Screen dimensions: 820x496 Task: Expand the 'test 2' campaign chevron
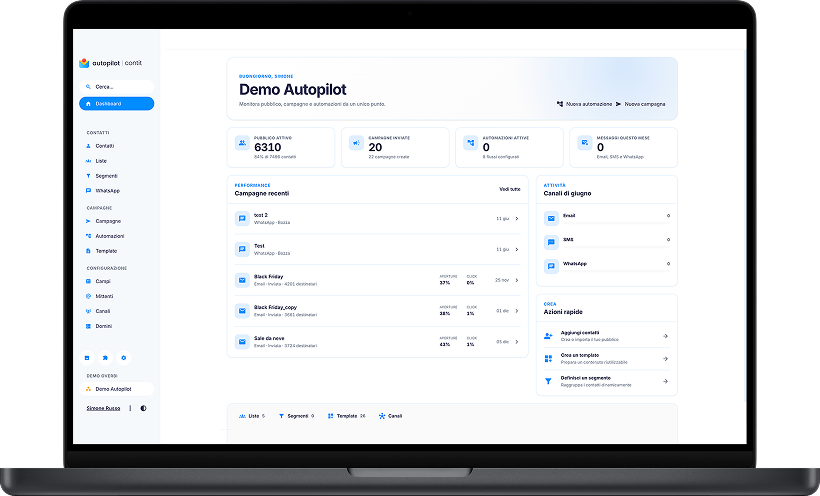point(517,219)
